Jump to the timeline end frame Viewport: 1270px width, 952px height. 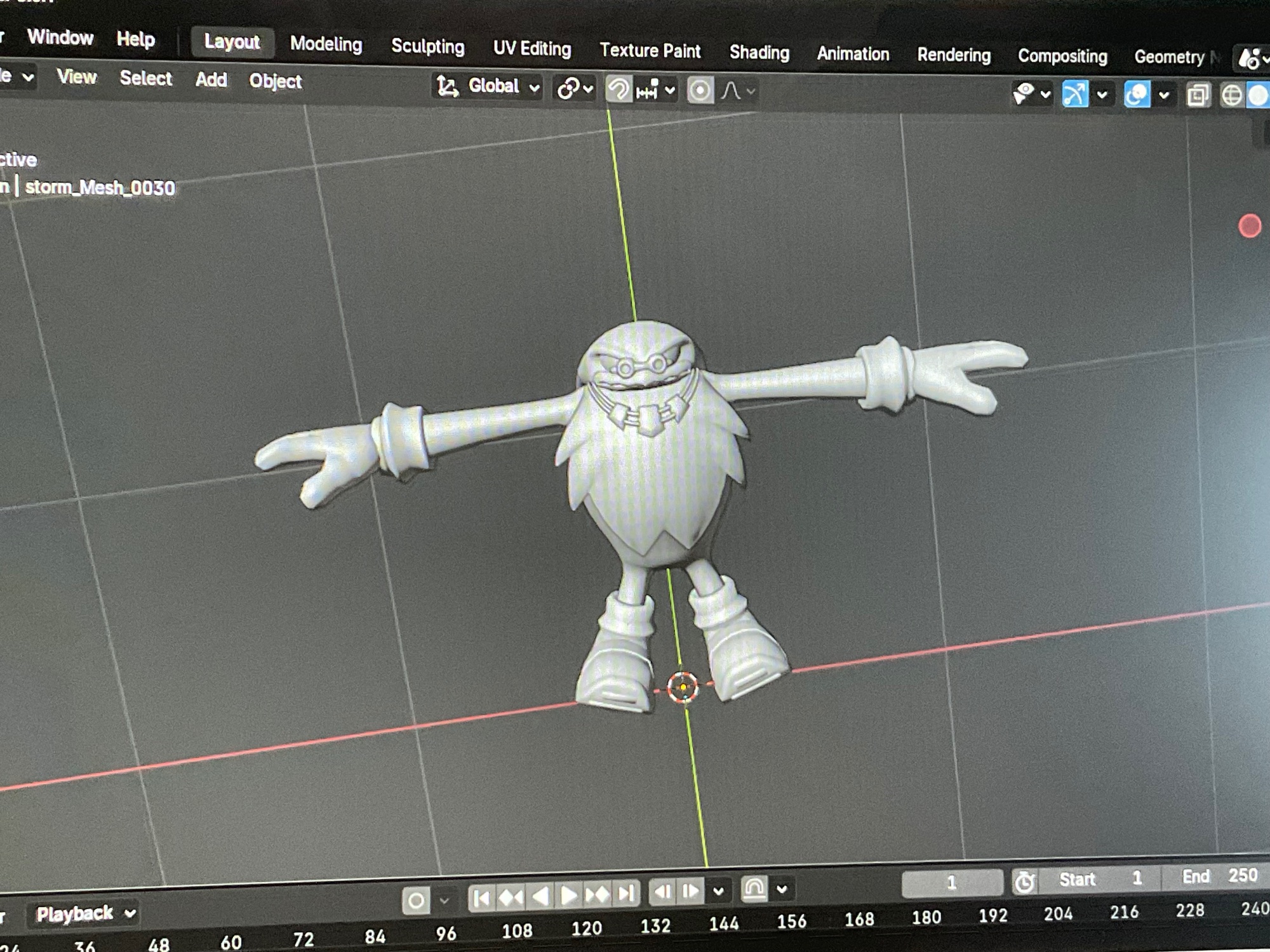point(627,894)
